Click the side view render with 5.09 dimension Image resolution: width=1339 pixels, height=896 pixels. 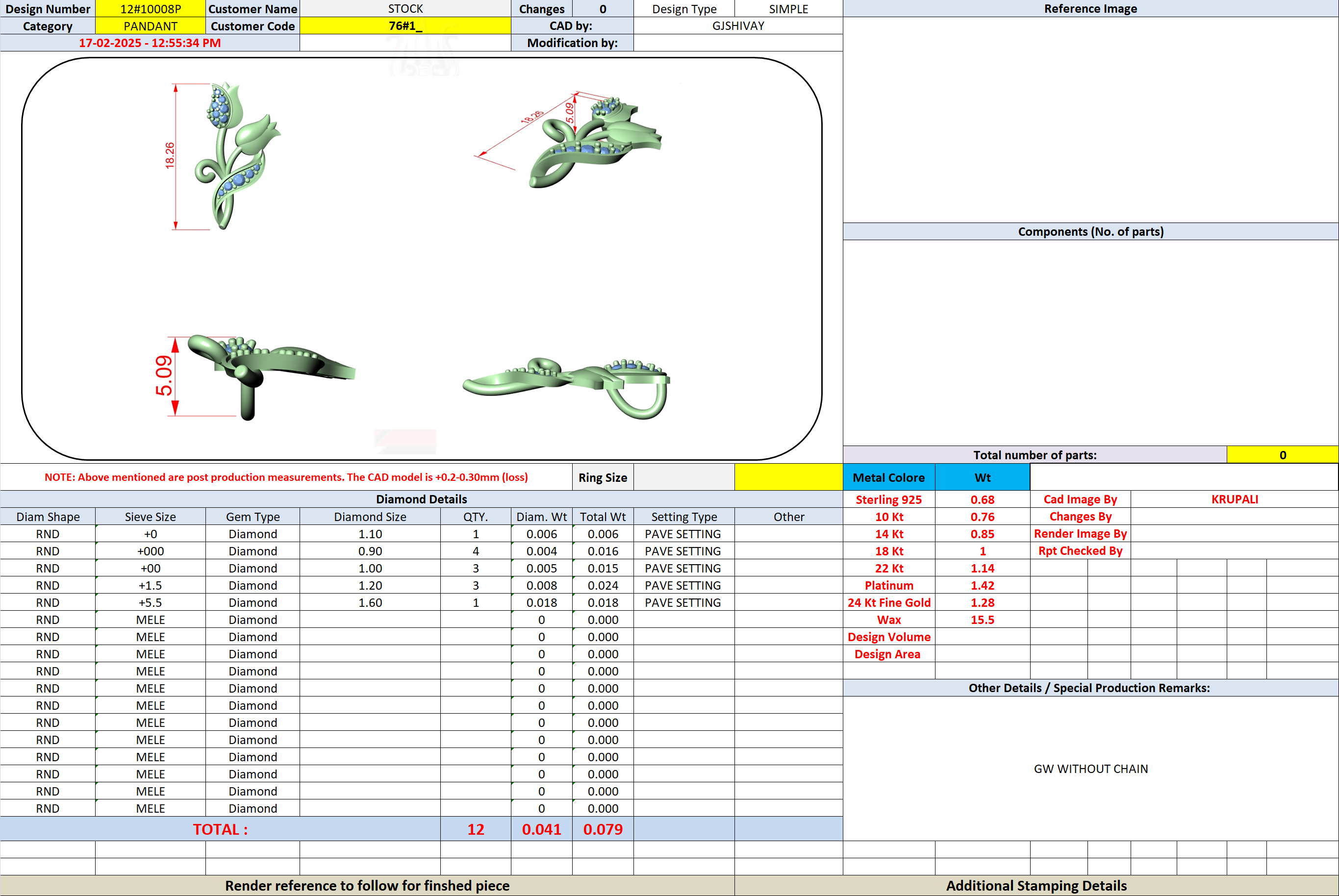click(x=254, y=377)
